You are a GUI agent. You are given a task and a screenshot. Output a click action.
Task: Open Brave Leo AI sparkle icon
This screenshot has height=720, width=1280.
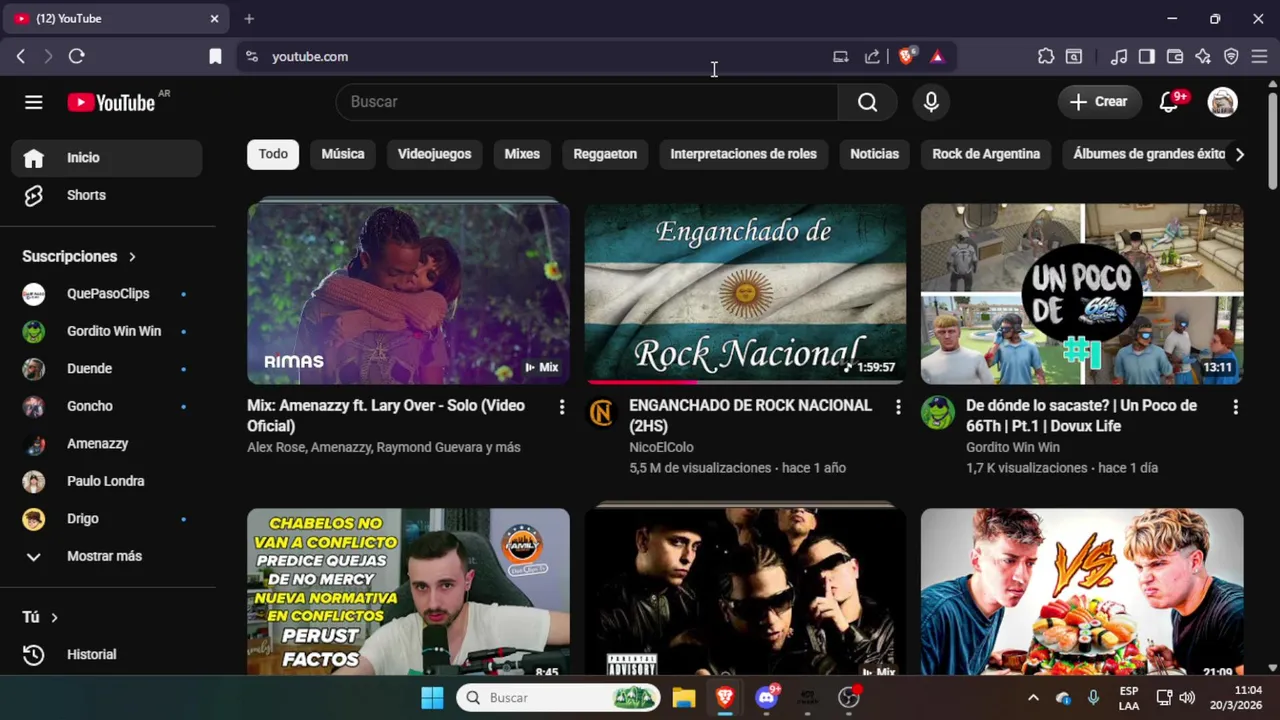point(1203,57)
